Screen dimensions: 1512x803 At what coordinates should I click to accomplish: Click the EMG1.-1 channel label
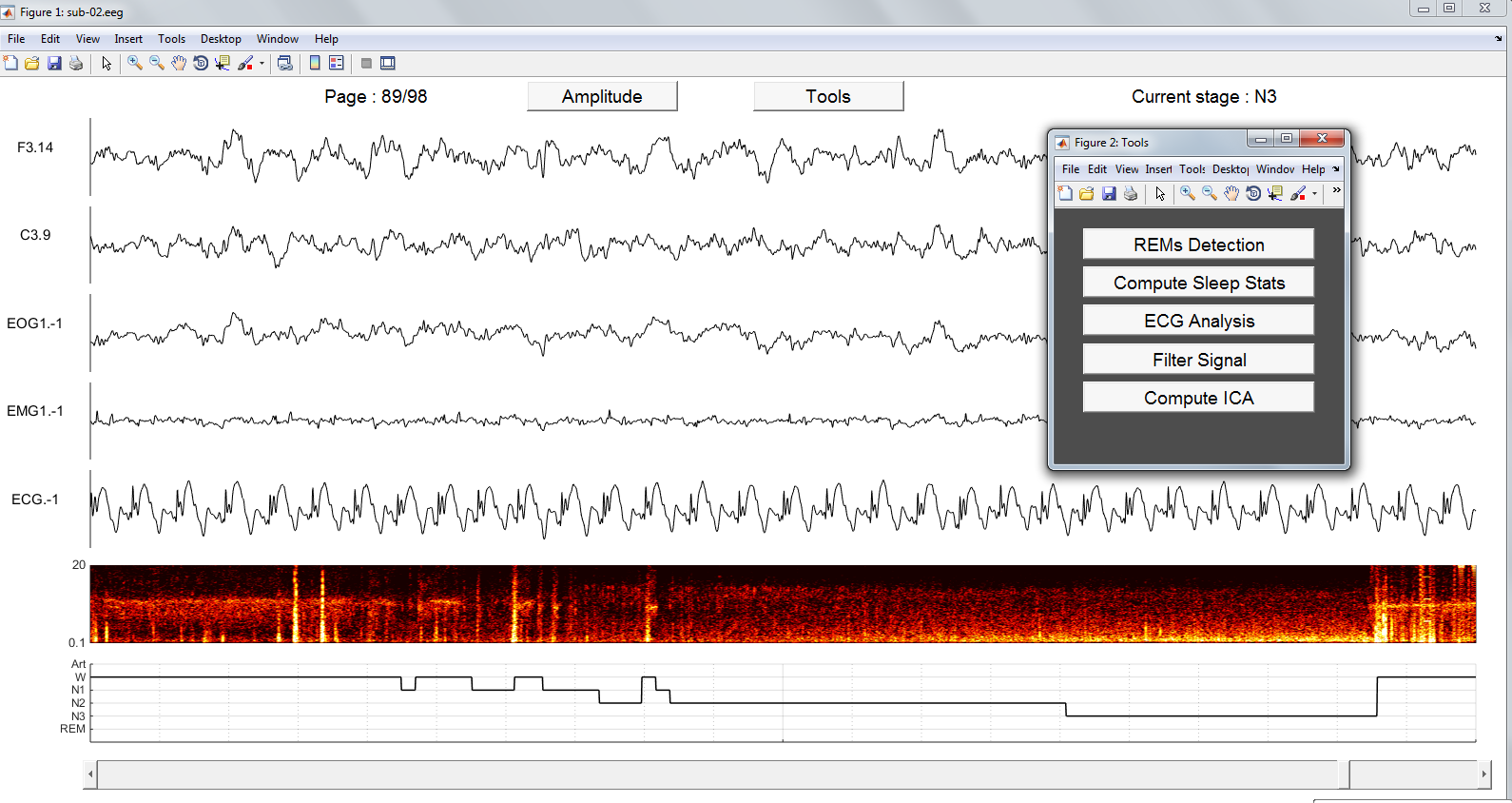click(35, 411)
